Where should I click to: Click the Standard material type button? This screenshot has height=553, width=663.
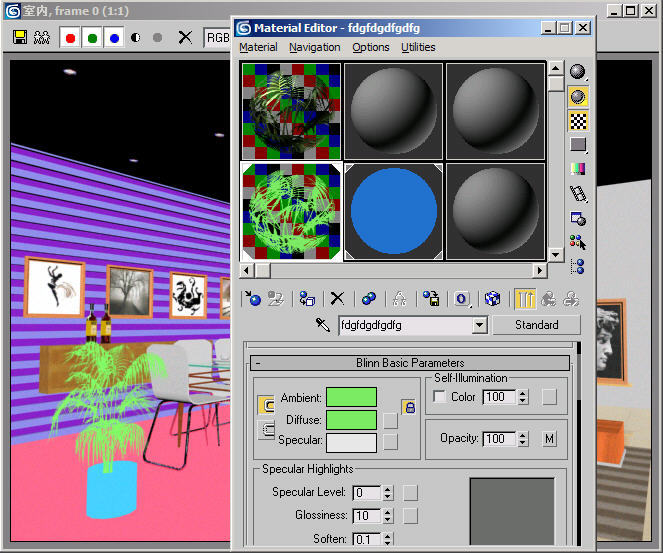(537, 325)
